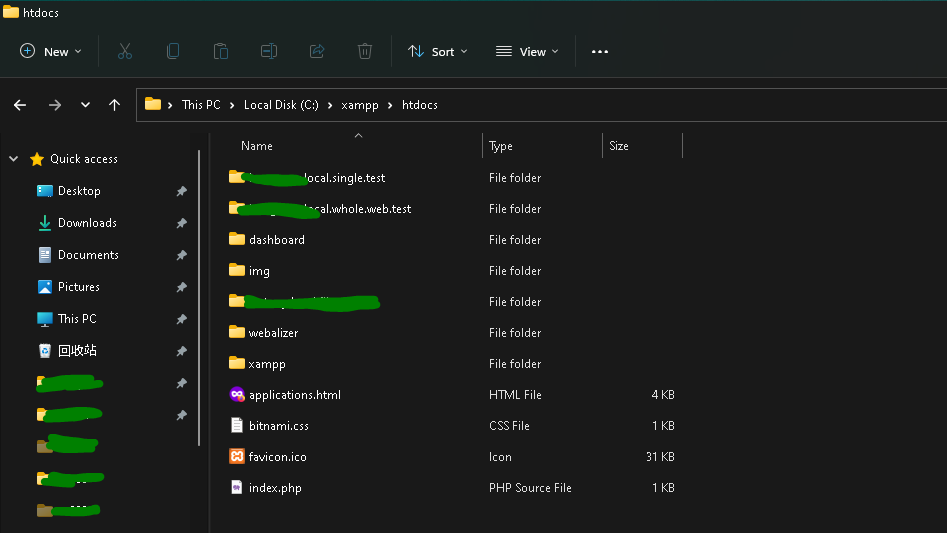This screenshot has width=947, height=533.
Task: Open the dashboard folder
Action: coord(276,240)
